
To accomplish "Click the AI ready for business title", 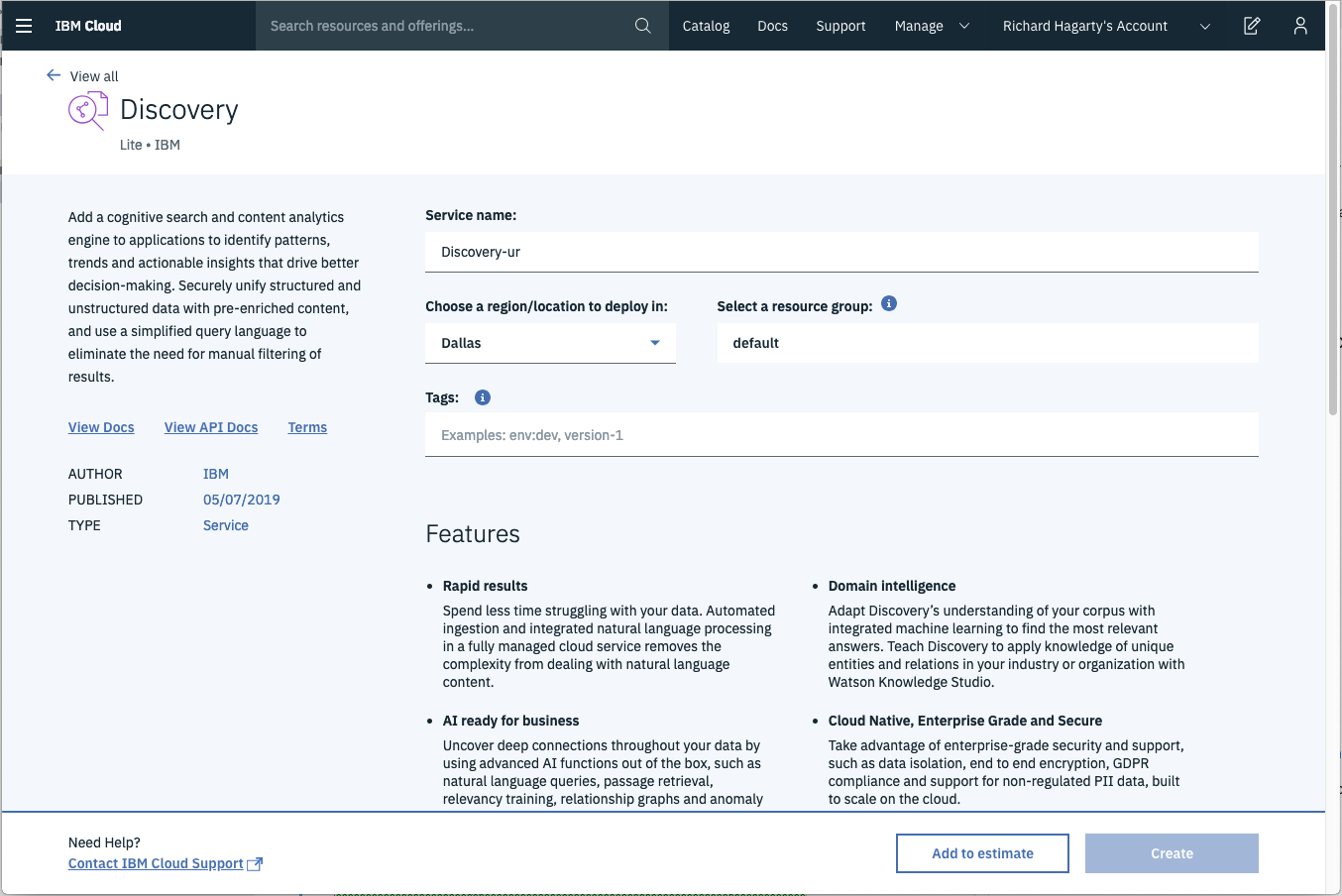I will 510,721.
